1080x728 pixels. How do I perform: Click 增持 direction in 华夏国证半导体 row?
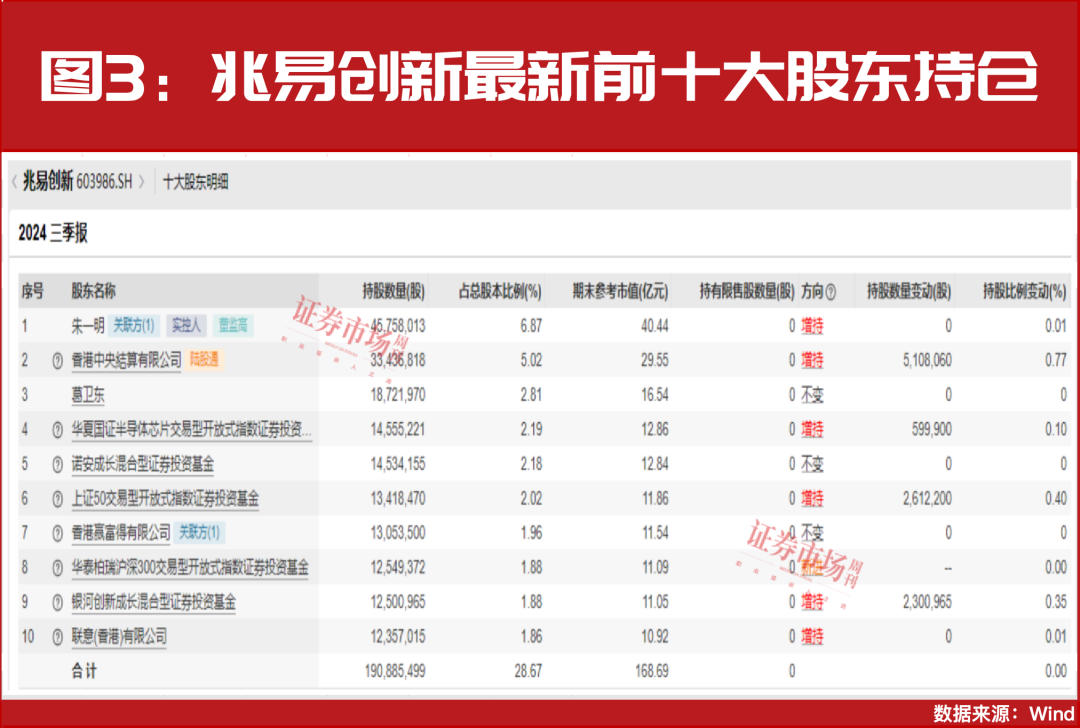tap(813, 430)
